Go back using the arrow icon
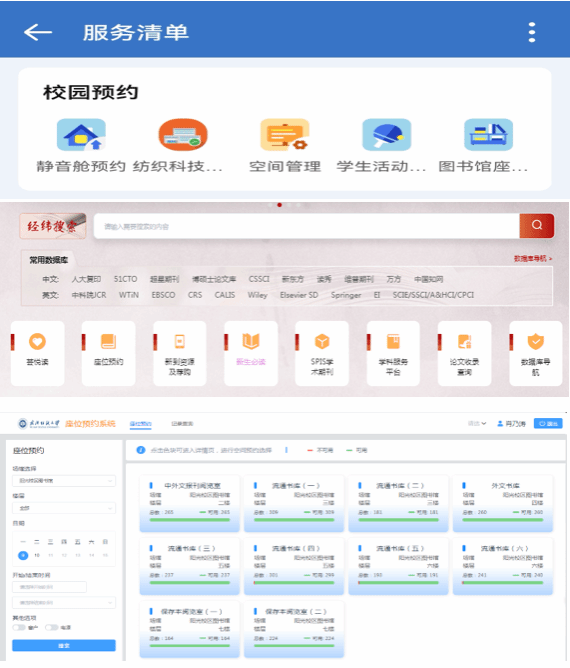570x668 pixels. 37,32
